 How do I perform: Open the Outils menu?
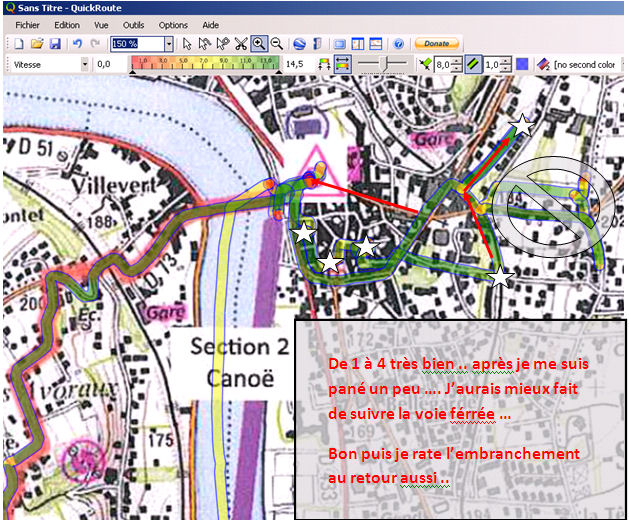tap(133, 24)
